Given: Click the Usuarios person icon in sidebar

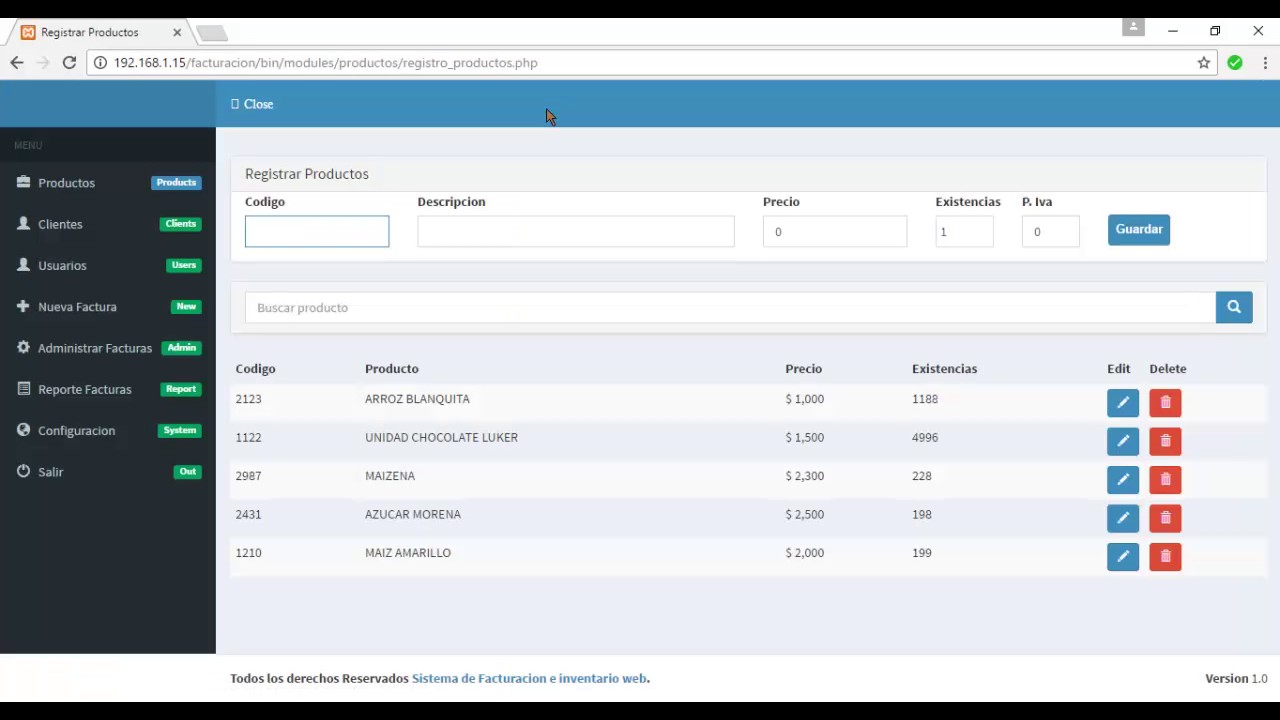Looking at the screenshot, I should (x=23, y=265).
